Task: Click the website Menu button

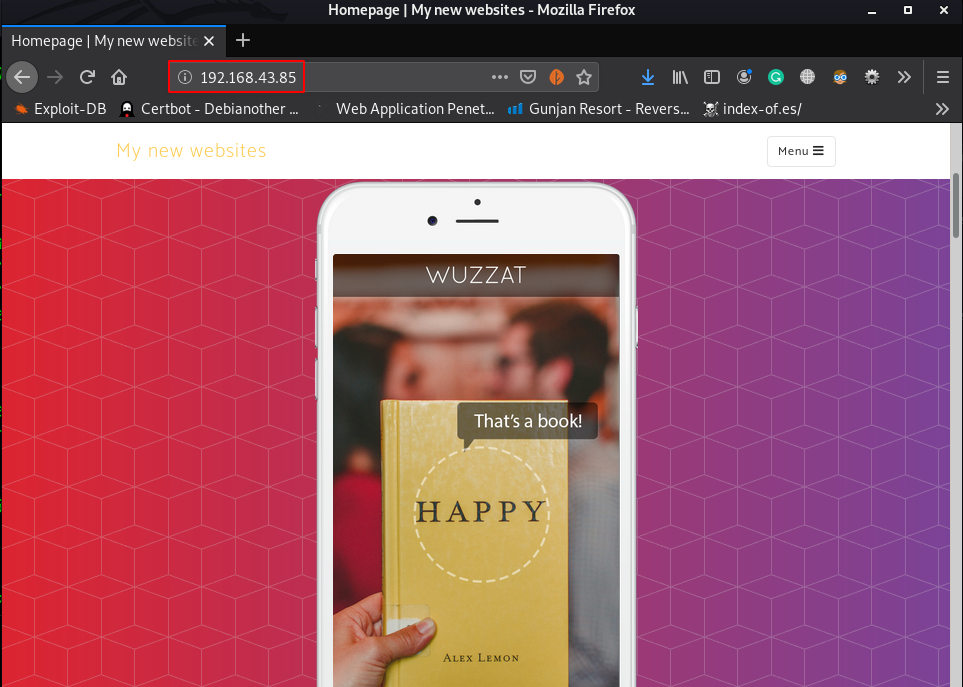Action: pyautogui.click(x=801, y=151)
